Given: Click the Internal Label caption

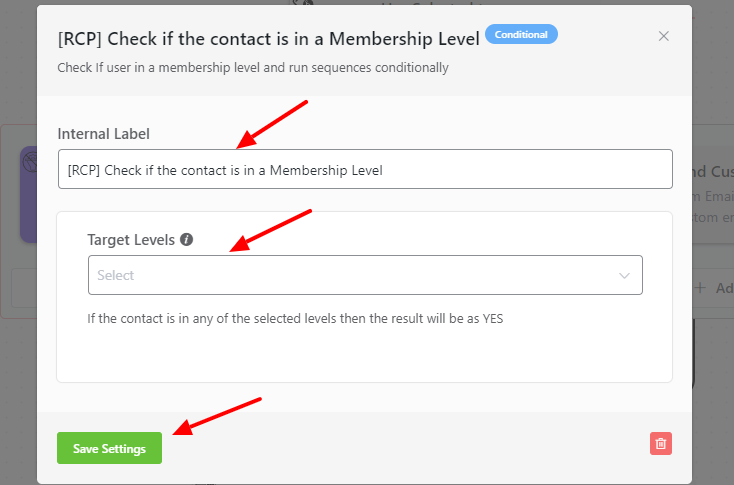Looking at the screenshot, I should 103,134.
